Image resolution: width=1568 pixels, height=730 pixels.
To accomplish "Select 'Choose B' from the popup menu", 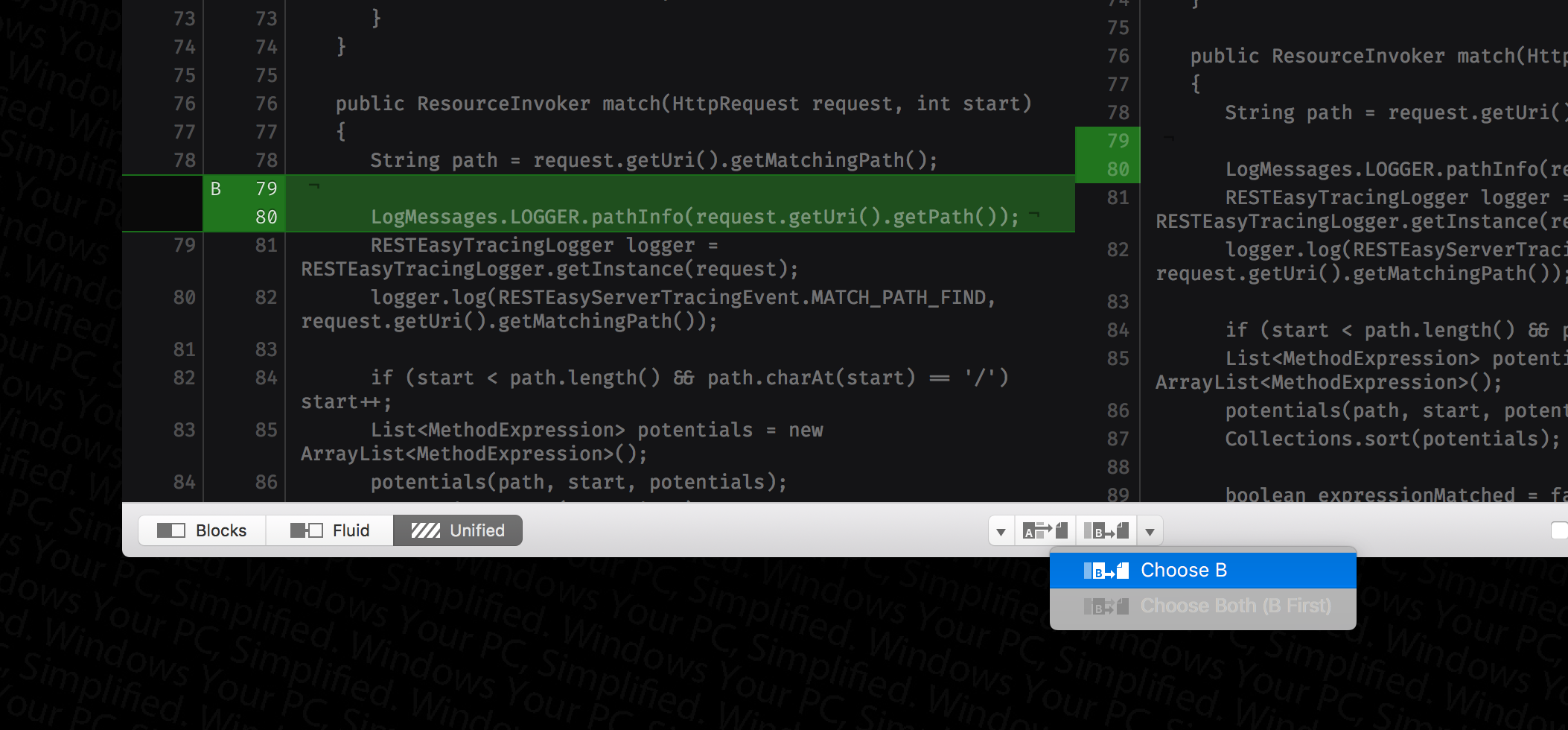I will (x=1202, y=571).
